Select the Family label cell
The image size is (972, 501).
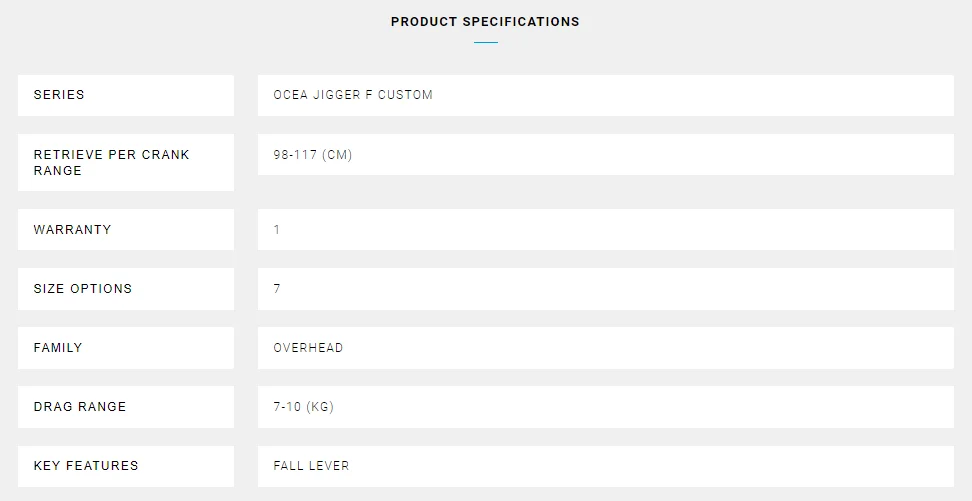[126, 348]
